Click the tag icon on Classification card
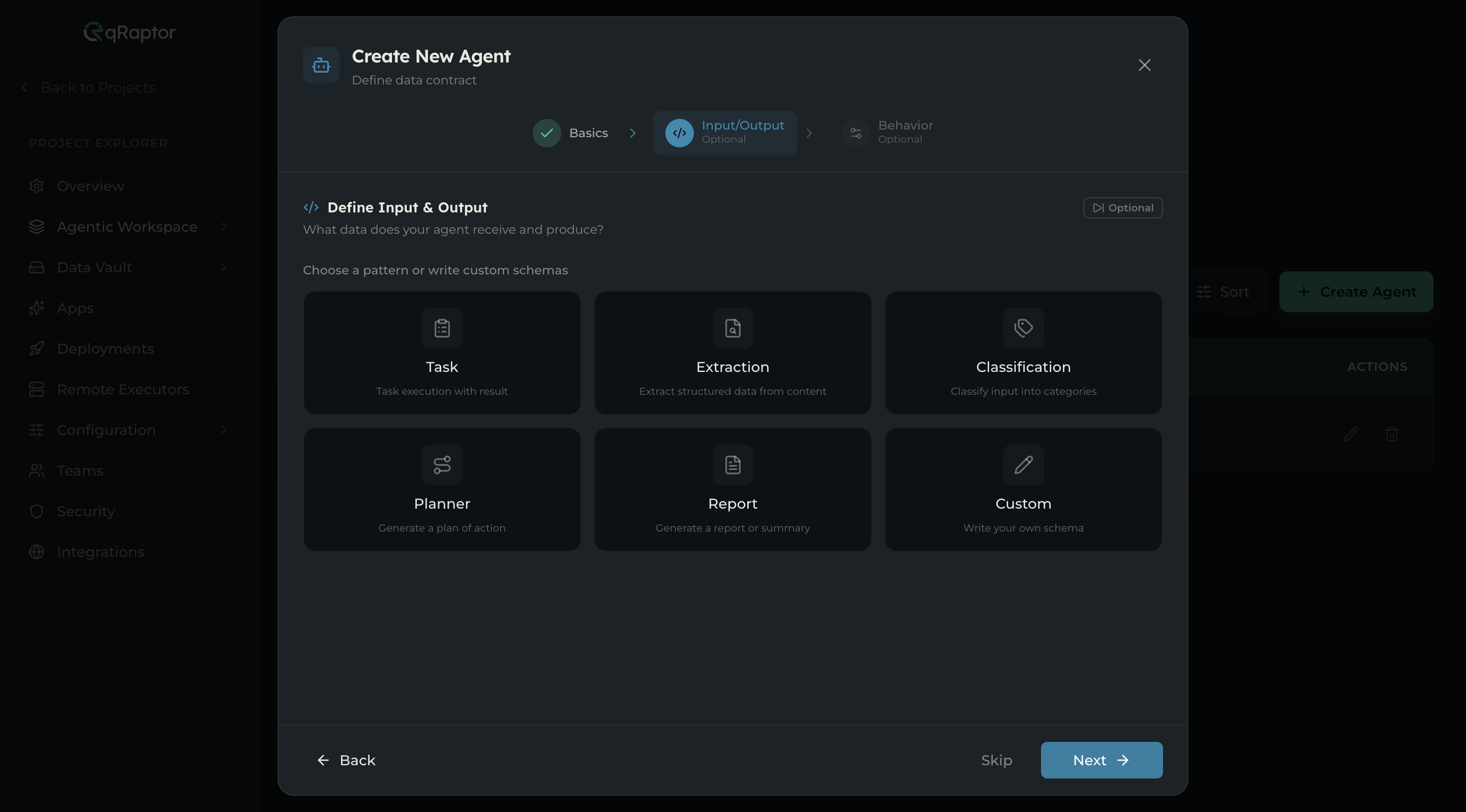 pos(1023,328)
